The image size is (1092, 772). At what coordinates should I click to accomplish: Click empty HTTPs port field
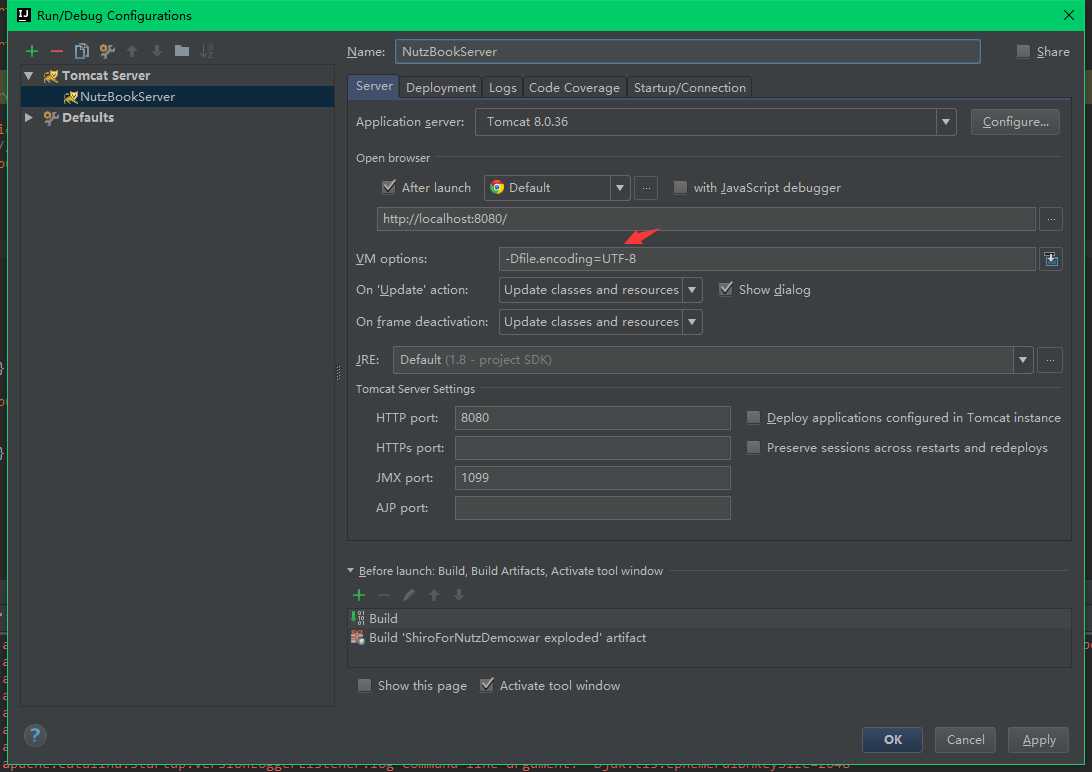coord(592,448)
